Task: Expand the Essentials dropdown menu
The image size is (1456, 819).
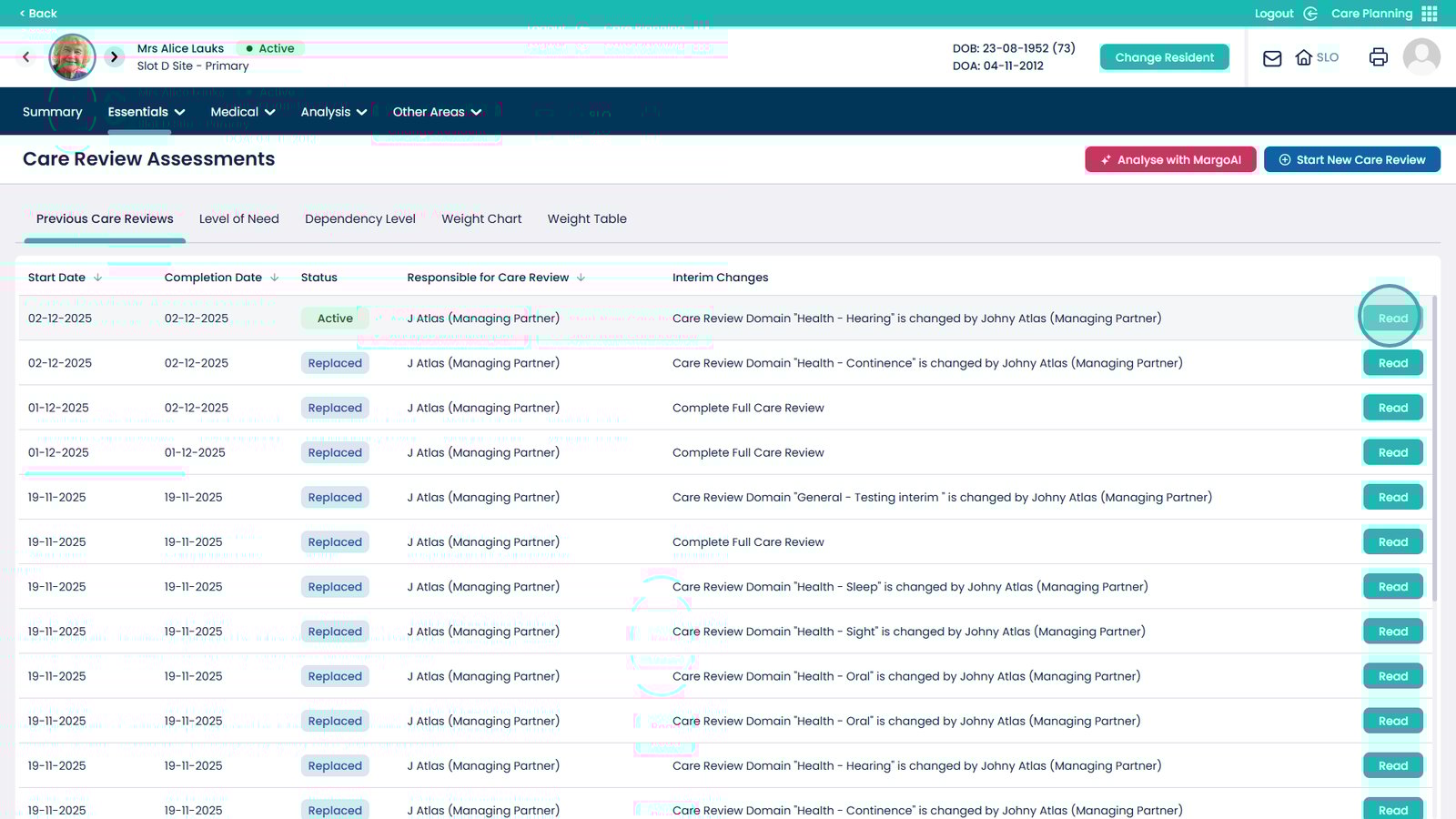Action: [x=147, y=112]
